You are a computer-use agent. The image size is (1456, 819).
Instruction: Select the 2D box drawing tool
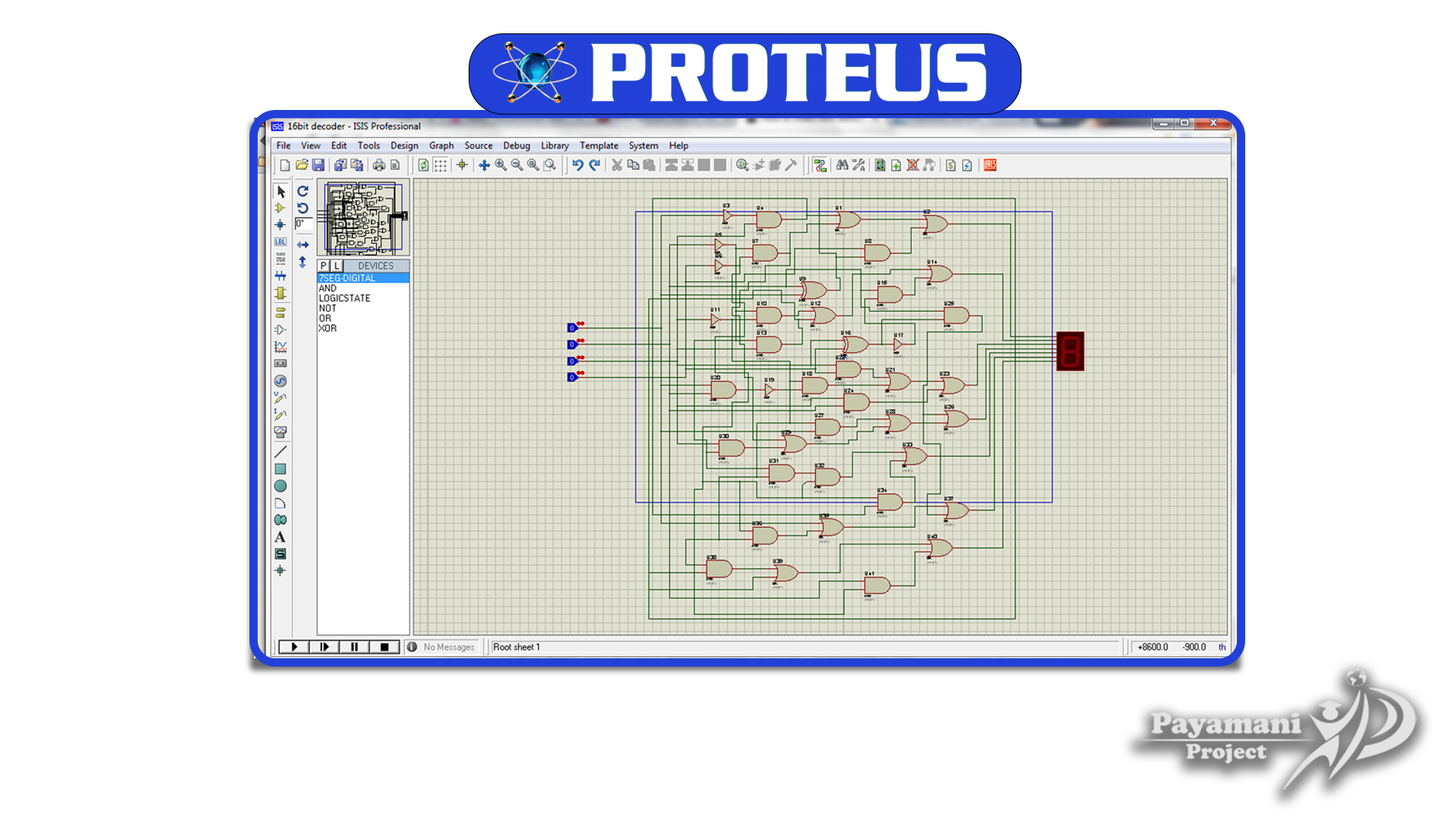click(281, 469)
